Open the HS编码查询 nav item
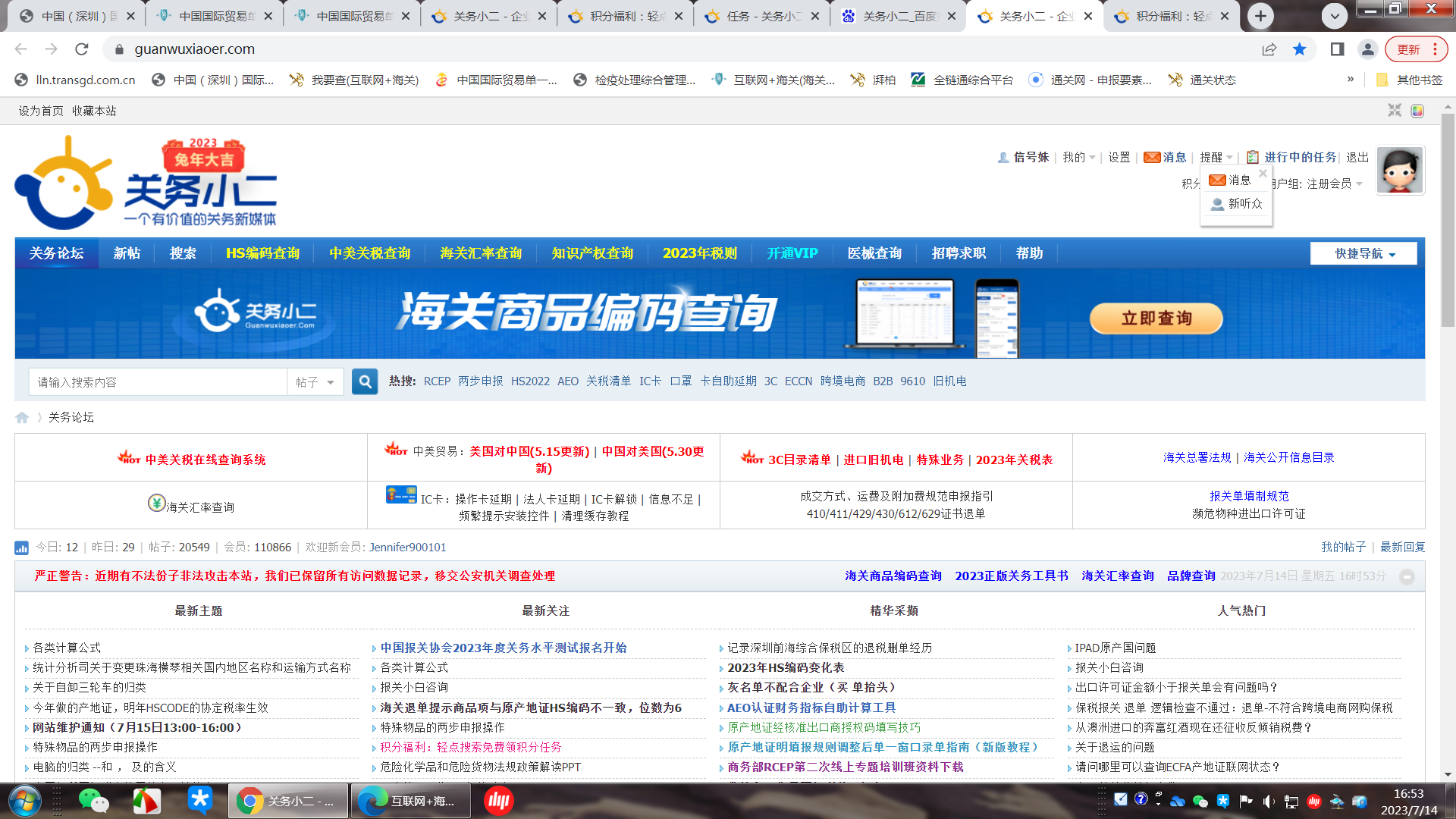This screenshot has width=1456, height=819. click(x=262, y=253)
